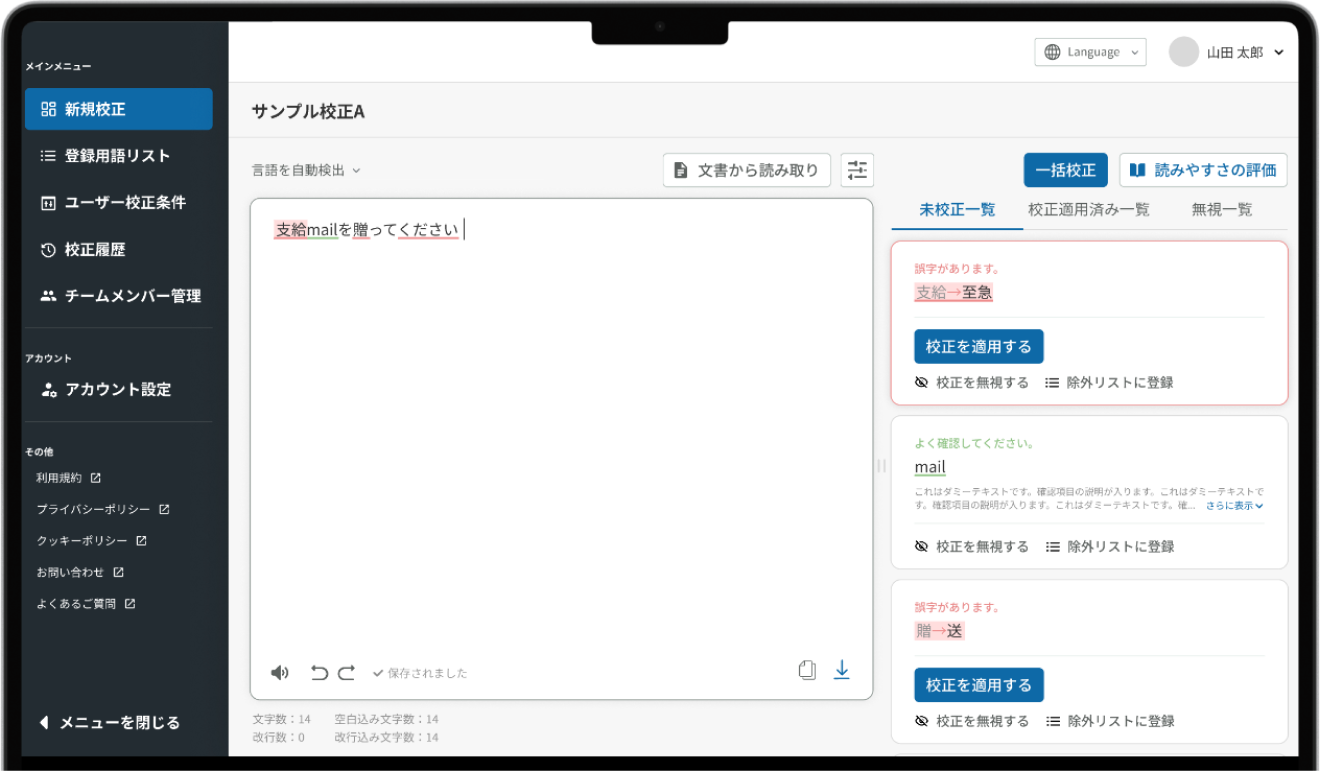Ignore the 支給→至急 correction
The width and height of the screenshot is (1320, 771).
972,383
